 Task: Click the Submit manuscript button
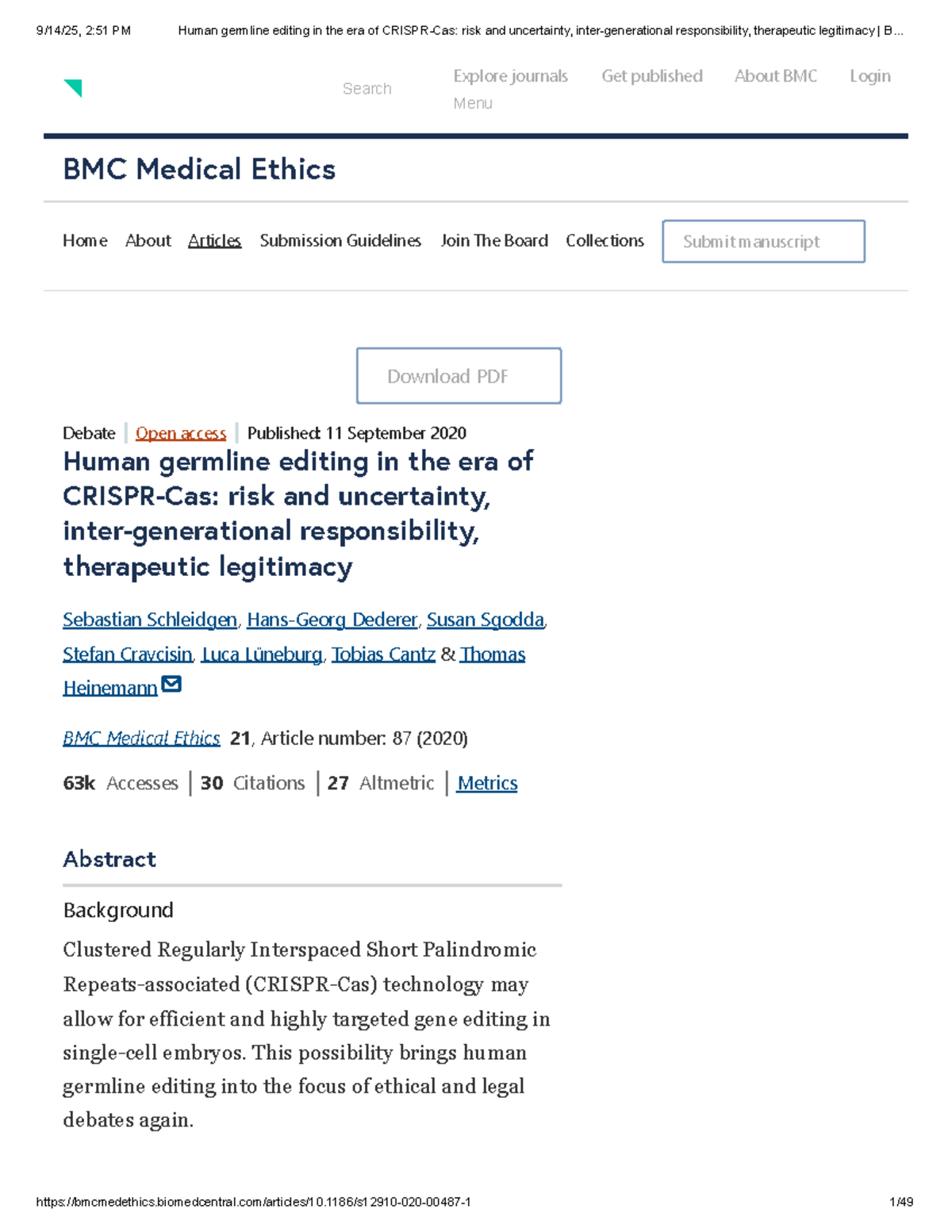click(763, 241)
